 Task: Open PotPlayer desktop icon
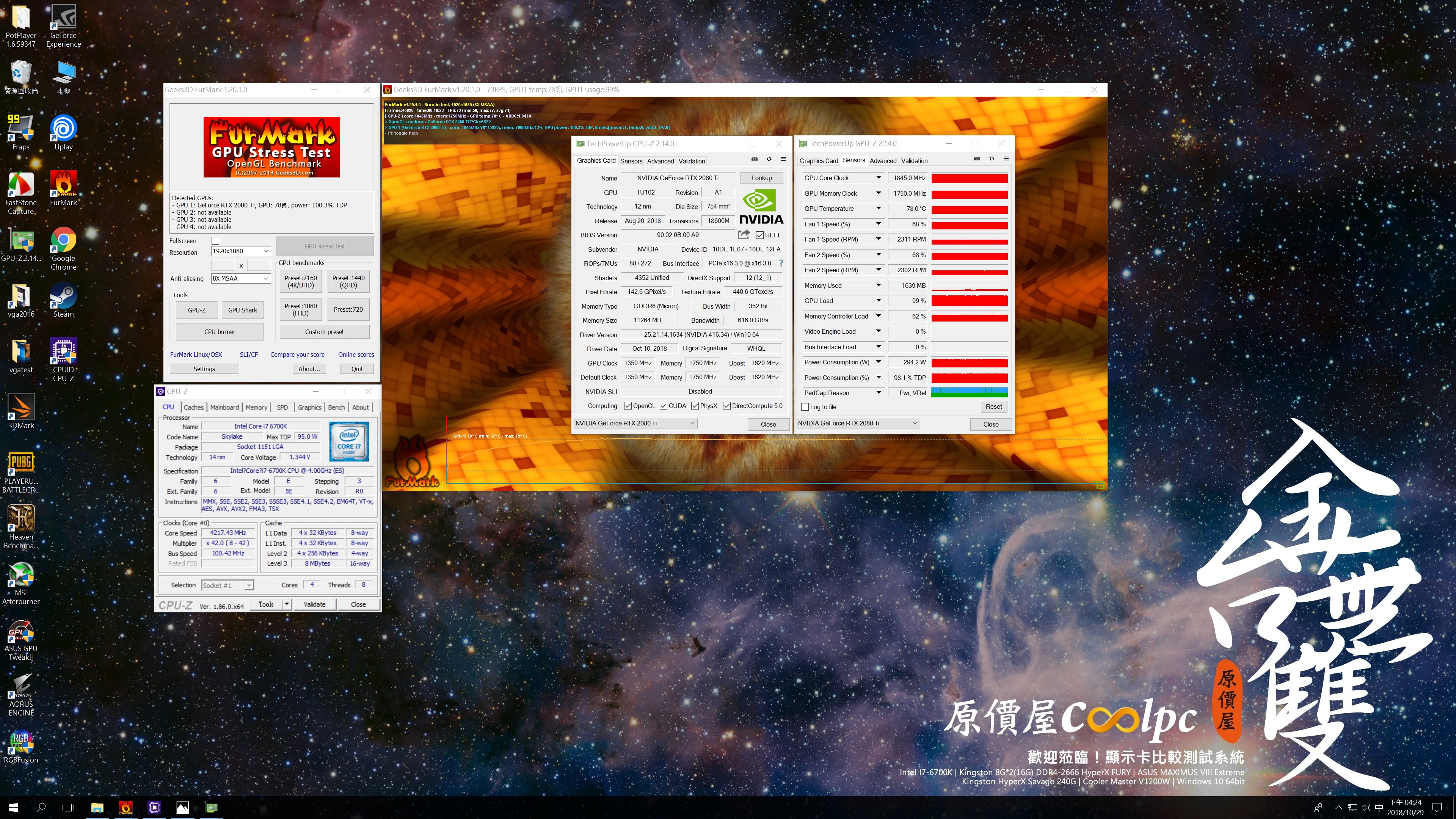pyautogui.click(x=21, y=26)
